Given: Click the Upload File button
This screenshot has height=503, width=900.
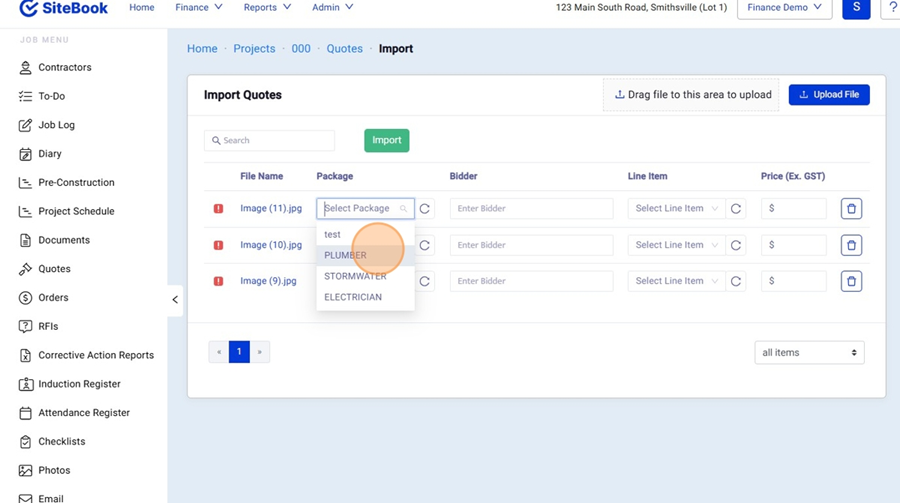Looking at the screenshot, I should click(829, 95).
